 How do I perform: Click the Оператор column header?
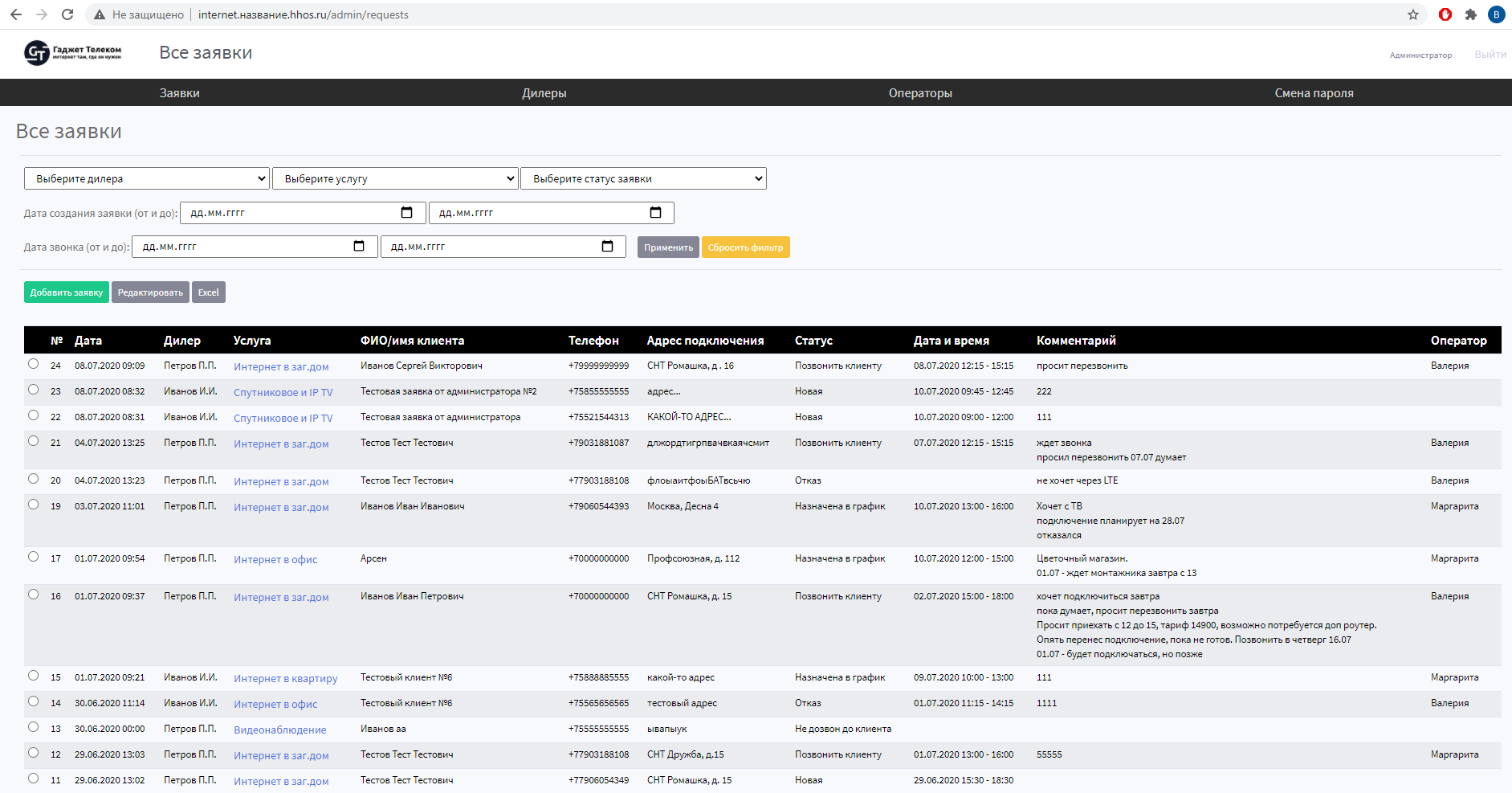(1458, 341)
